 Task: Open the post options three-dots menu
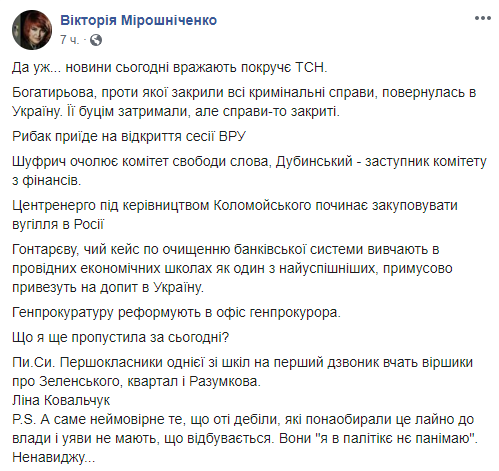tap(483, 18)
